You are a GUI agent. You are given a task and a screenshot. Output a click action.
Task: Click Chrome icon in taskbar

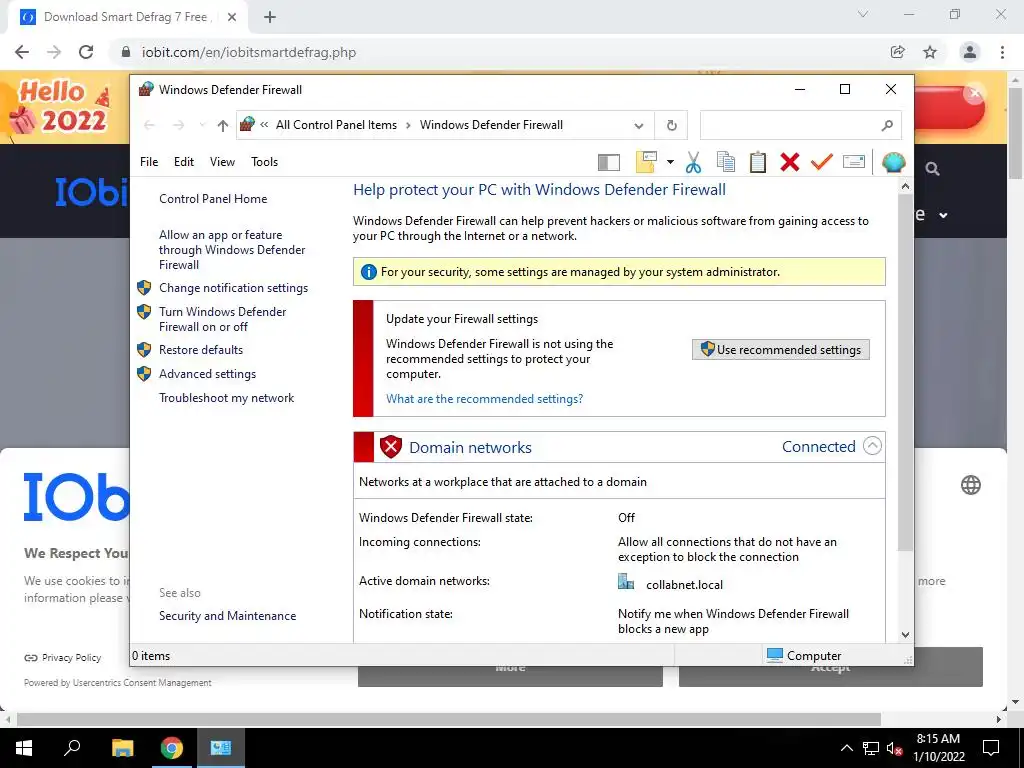coord(172,748)
